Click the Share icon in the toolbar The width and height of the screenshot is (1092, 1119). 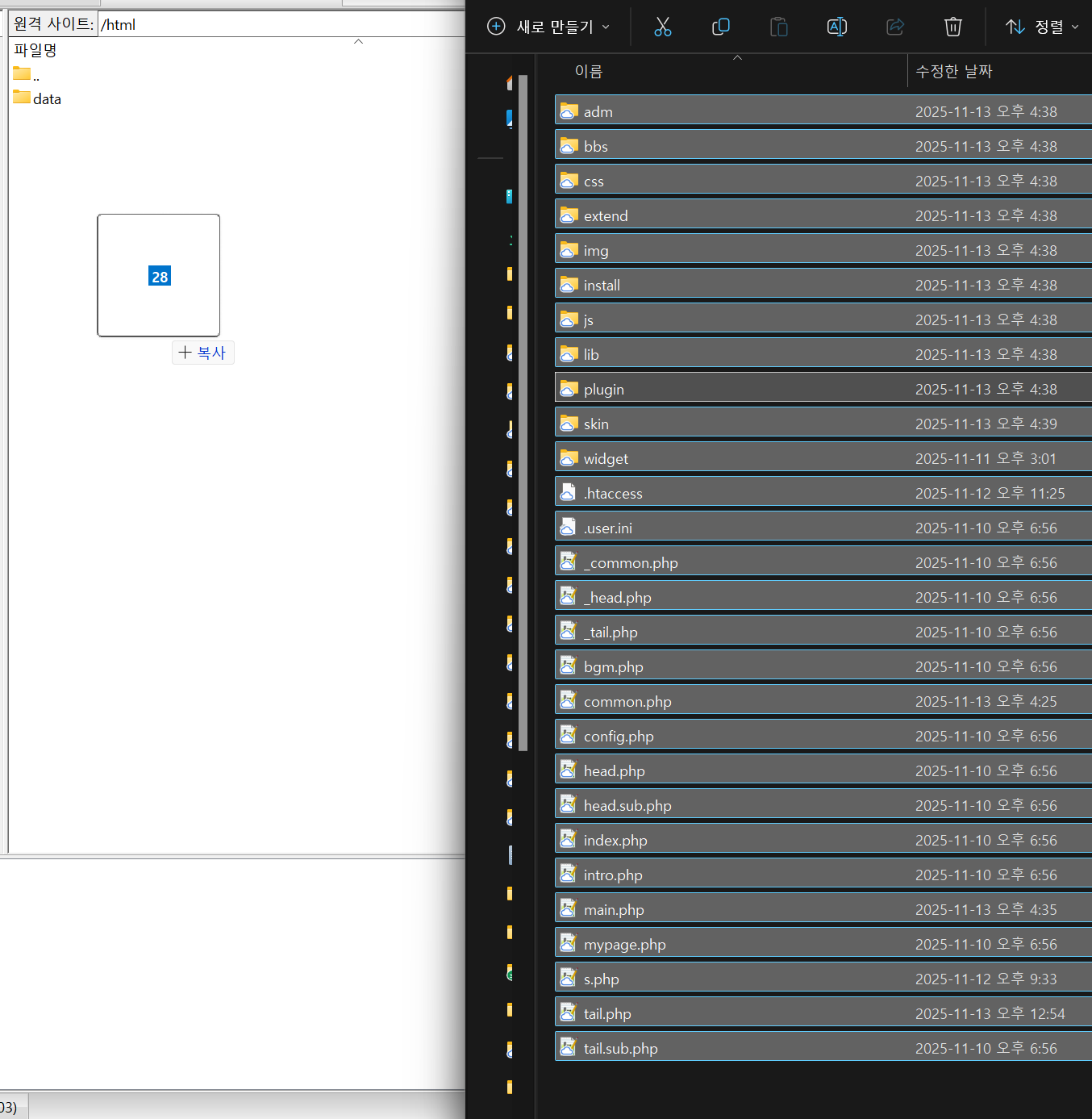point(894,27)
